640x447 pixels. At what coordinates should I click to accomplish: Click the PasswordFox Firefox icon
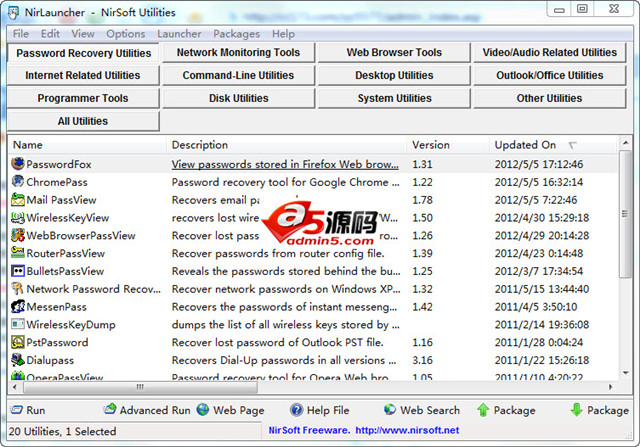(x=18, y=164)
